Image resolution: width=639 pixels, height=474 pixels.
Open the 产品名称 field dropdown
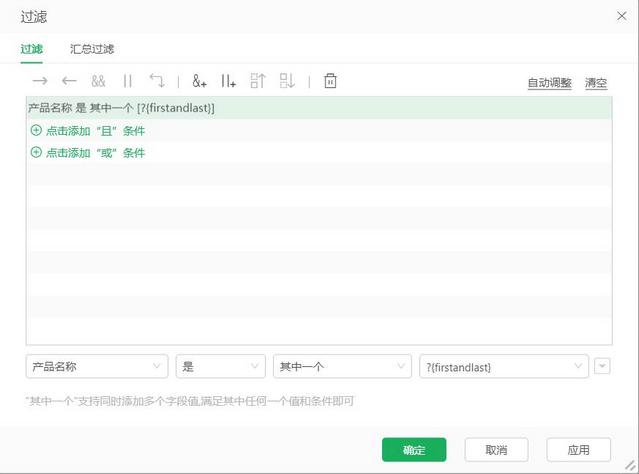pos(97,366)
